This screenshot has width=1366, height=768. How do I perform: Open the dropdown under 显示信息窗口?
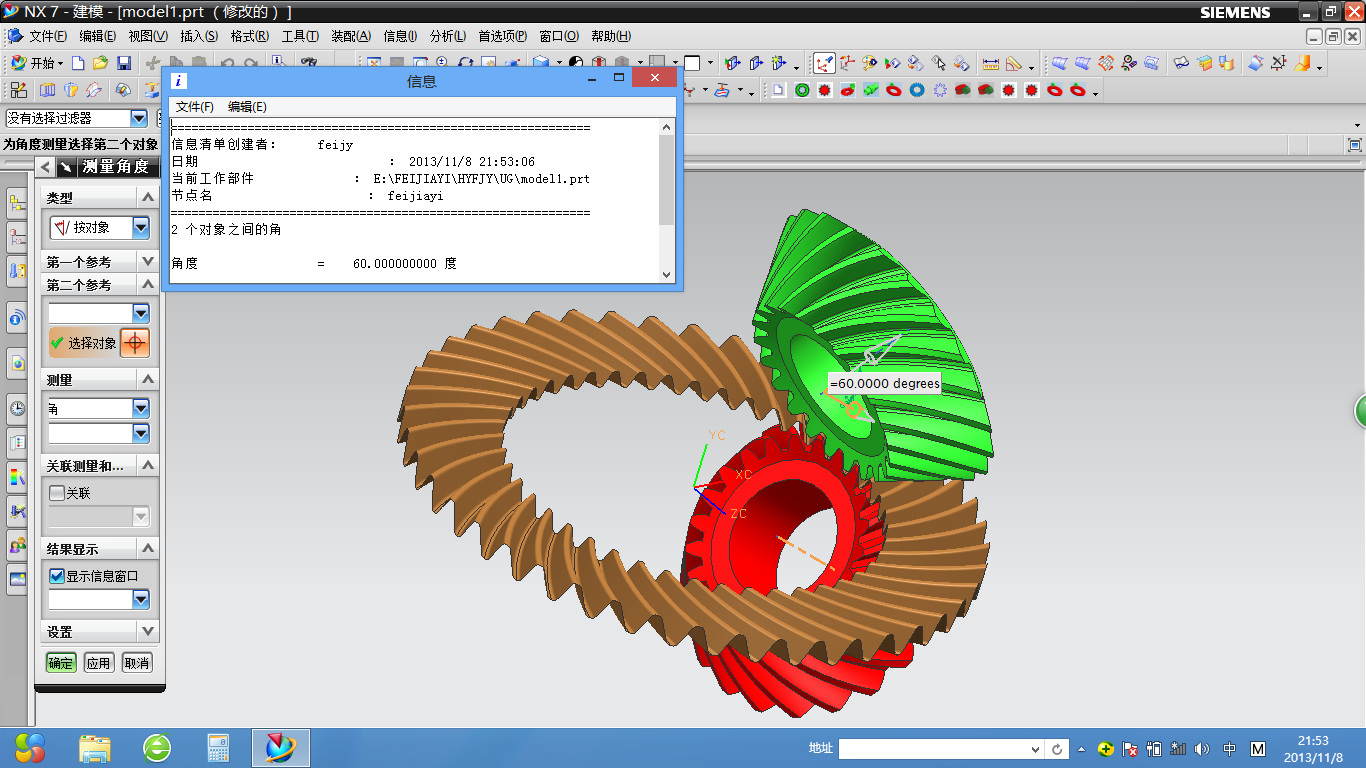click(x=140, y=600)
